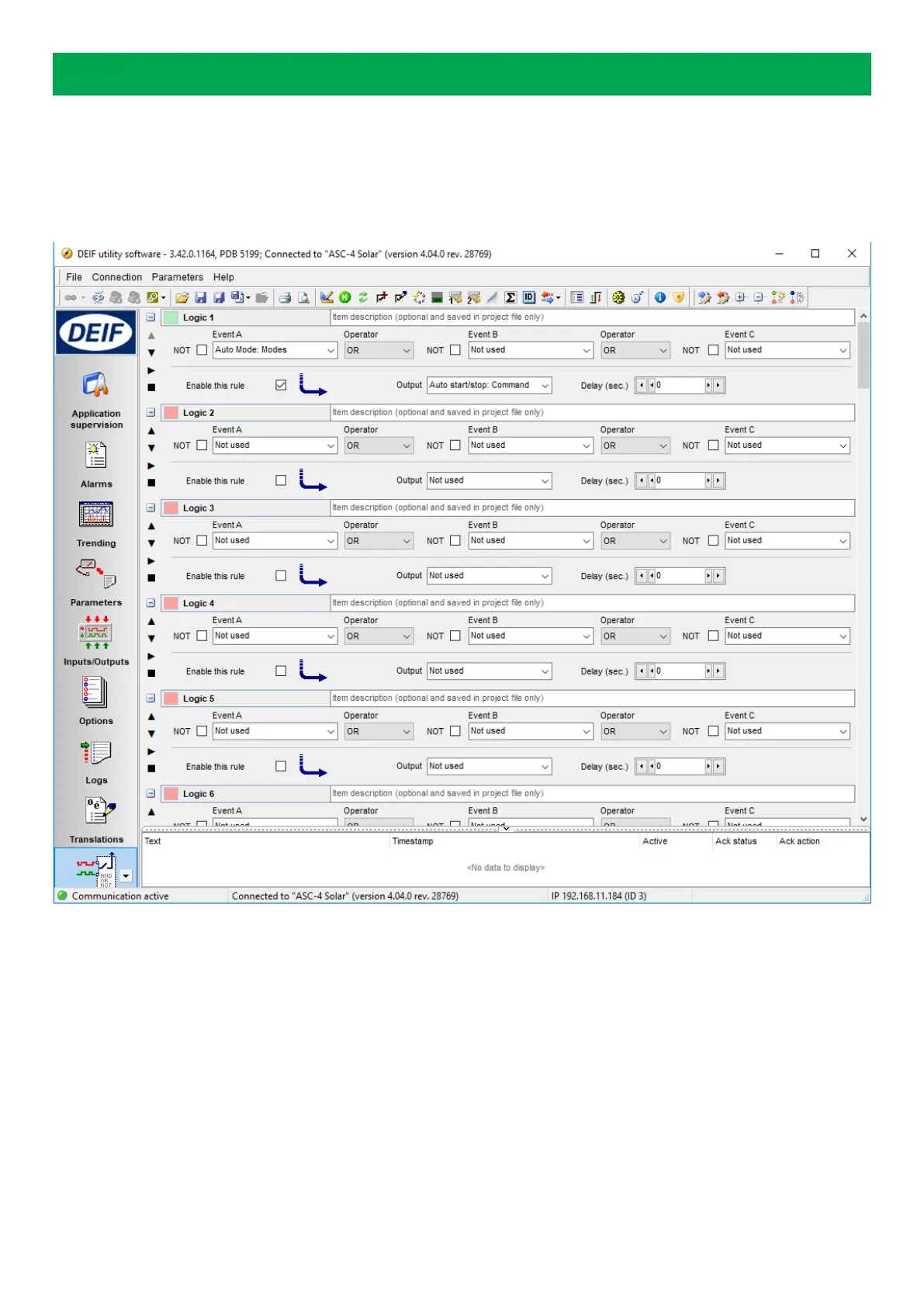Click the print icon in toolbar
The width and height of the screenshot is (924, 1307).
click(285, 298)
